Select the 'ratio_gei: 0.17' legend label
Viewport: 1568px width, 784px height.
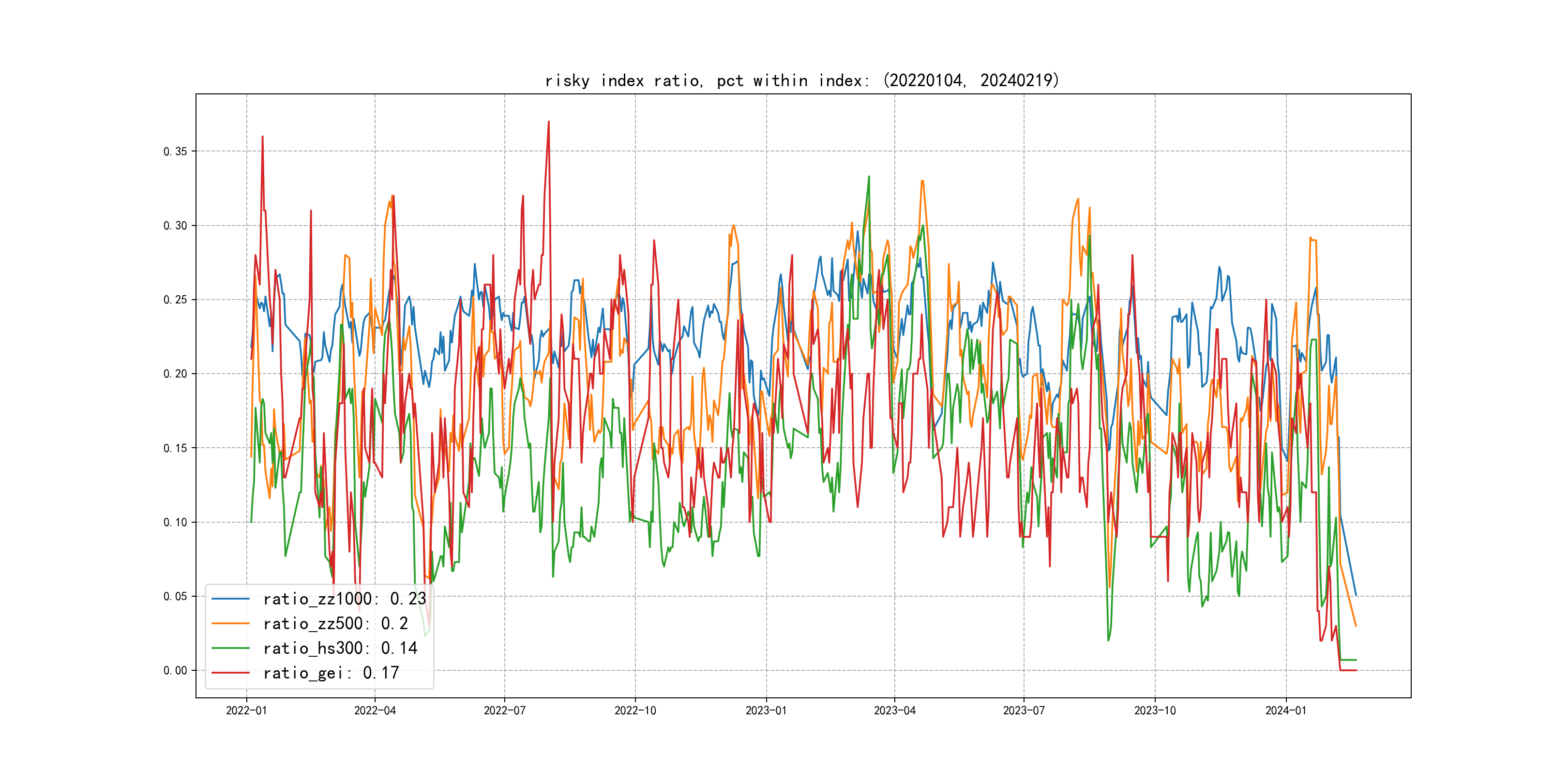point(331,673)
